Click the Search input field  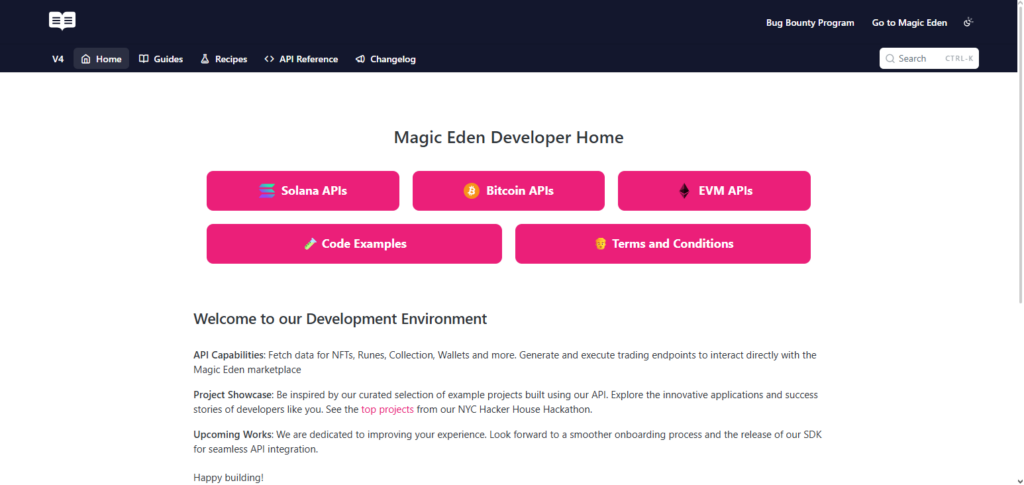pyautogui.click(x=929, y=59)
